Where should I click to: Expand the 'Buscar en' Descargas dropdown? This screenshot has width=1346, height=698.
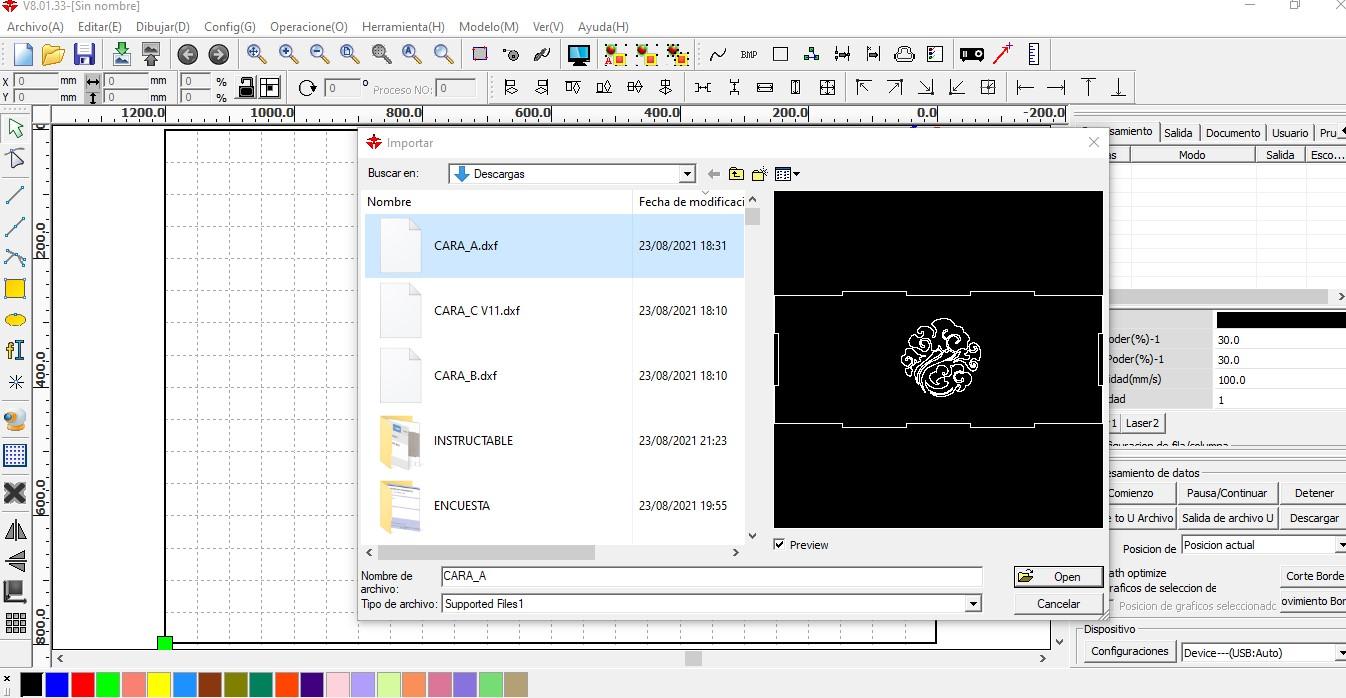(x=687, y=174)
